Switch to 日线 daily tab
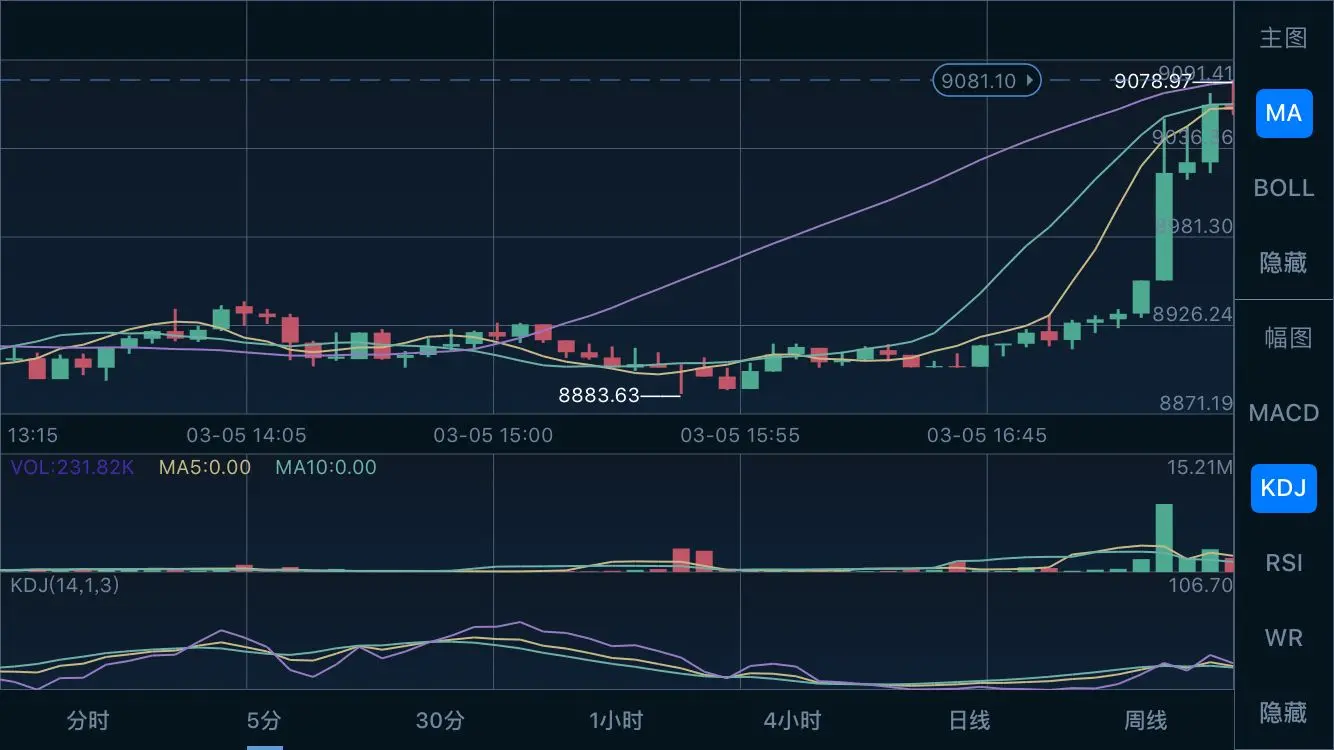The image size is (1334, 750). [x=969, y=720]
